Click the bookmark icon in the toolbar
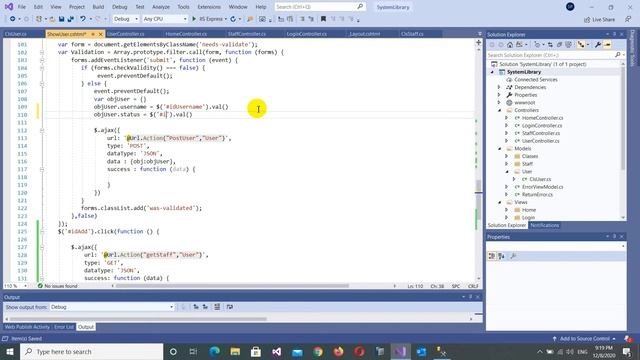 [x=323, y=19]
